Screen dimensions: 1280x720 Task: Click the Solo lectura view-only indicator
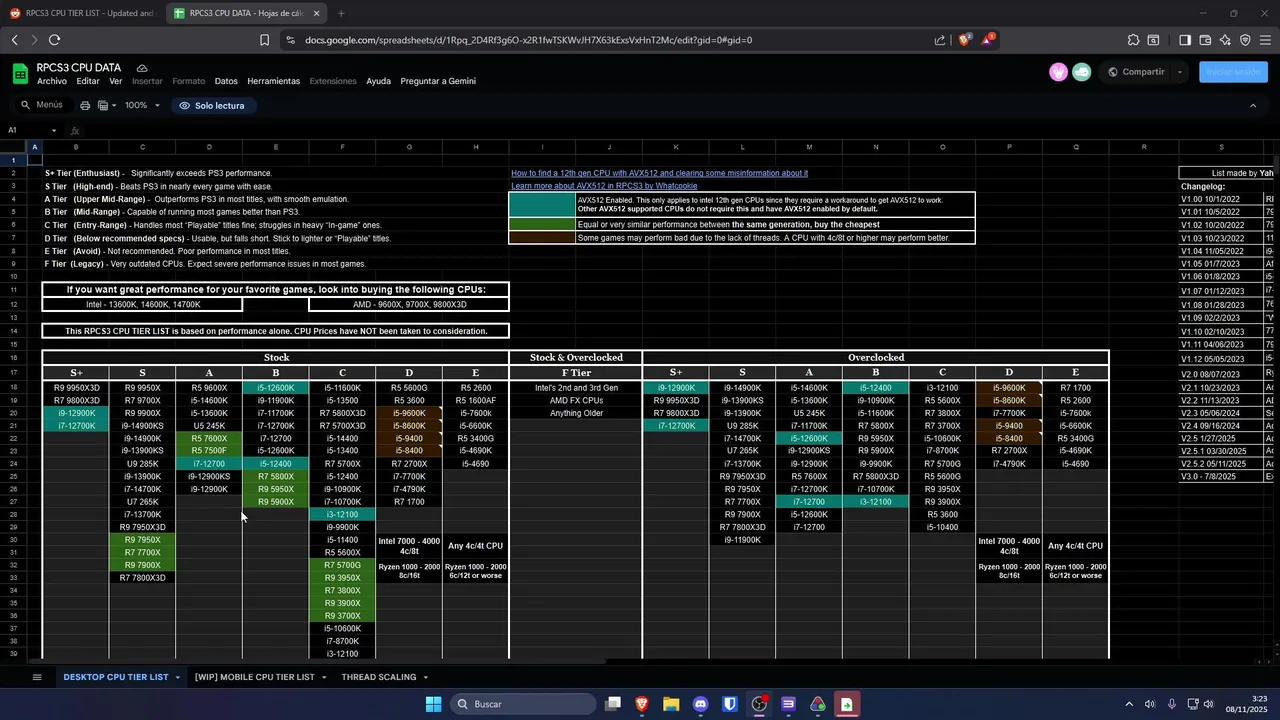pos(212,105)
